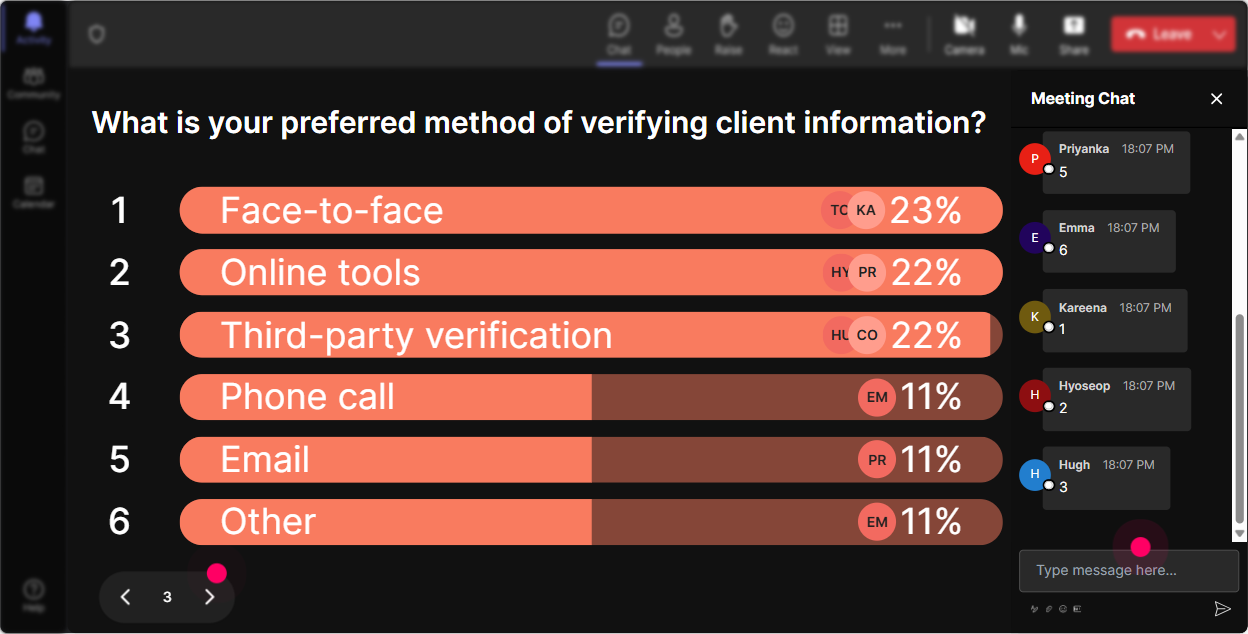The height and width of the screenshot is (634, 1248).
Task: Select the Third-party verification poll bar
Action: 591,335
